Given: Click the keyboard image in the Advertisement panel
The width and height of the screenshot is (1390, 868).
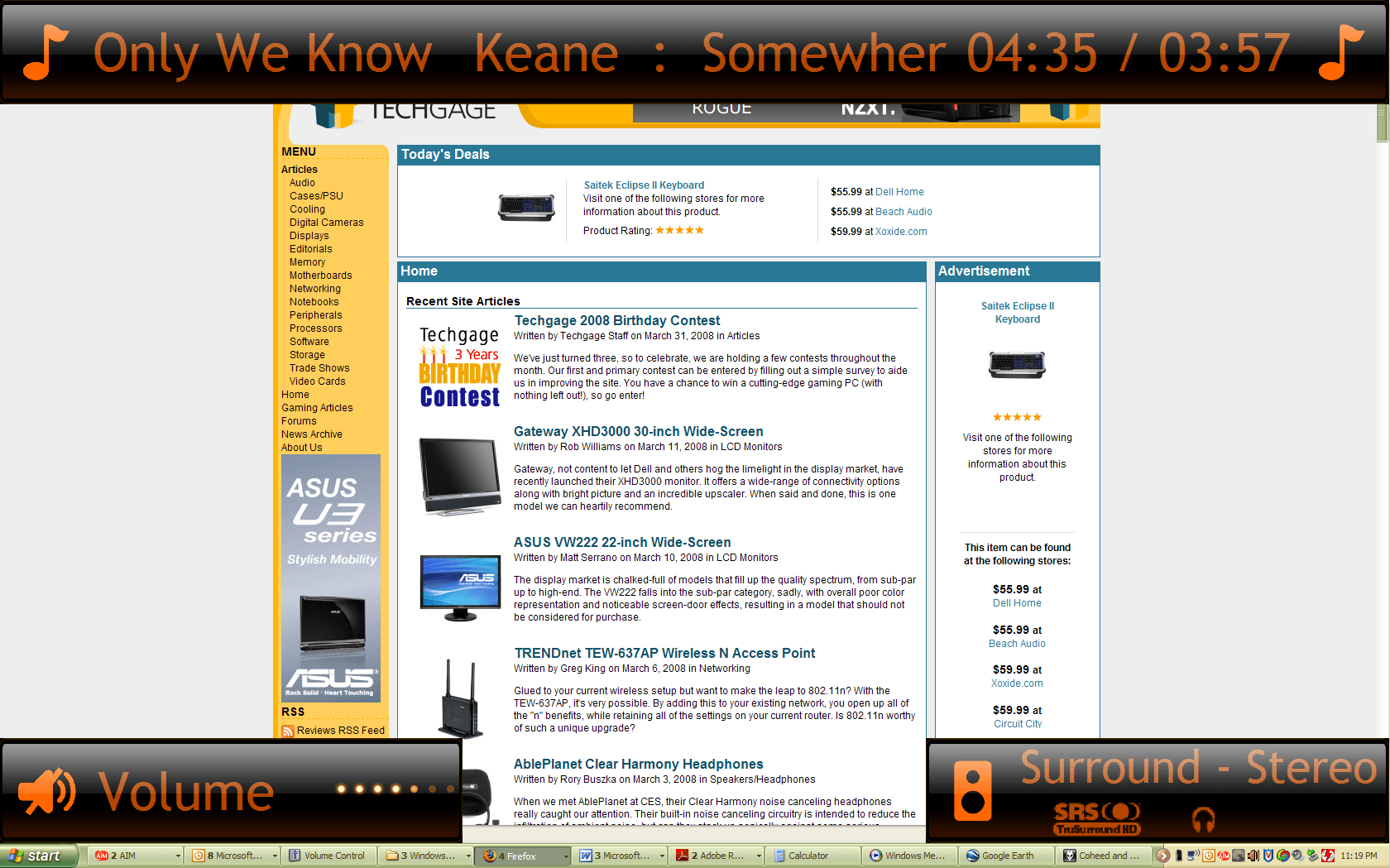Looking at the screenshot, I should pyautogui.click(x=1017, y=364).
